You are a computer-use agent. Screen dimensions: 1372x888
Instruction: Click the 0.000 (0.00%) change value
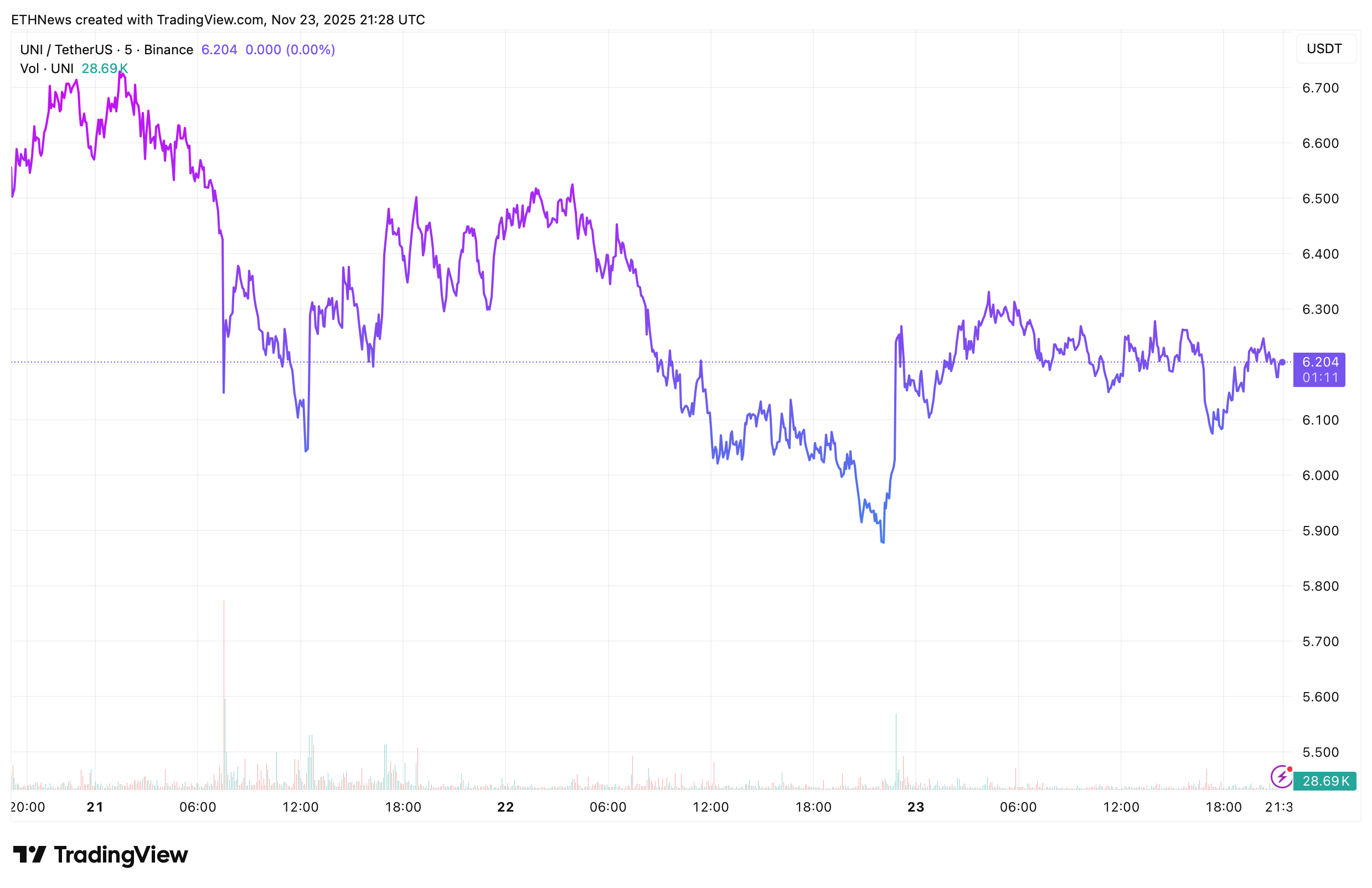[290, 50]
